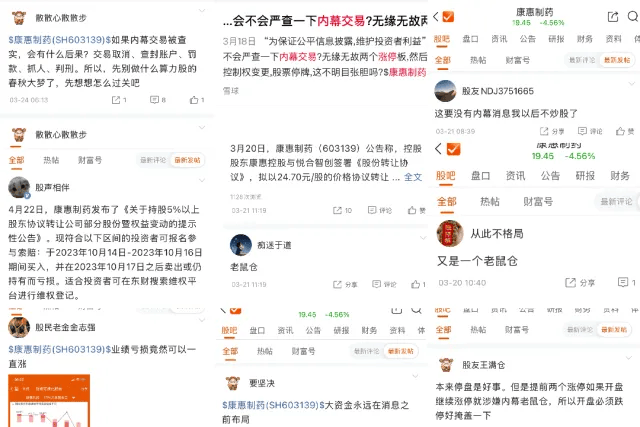
Task: Open search icon at top right
Action: click(633, 16)
